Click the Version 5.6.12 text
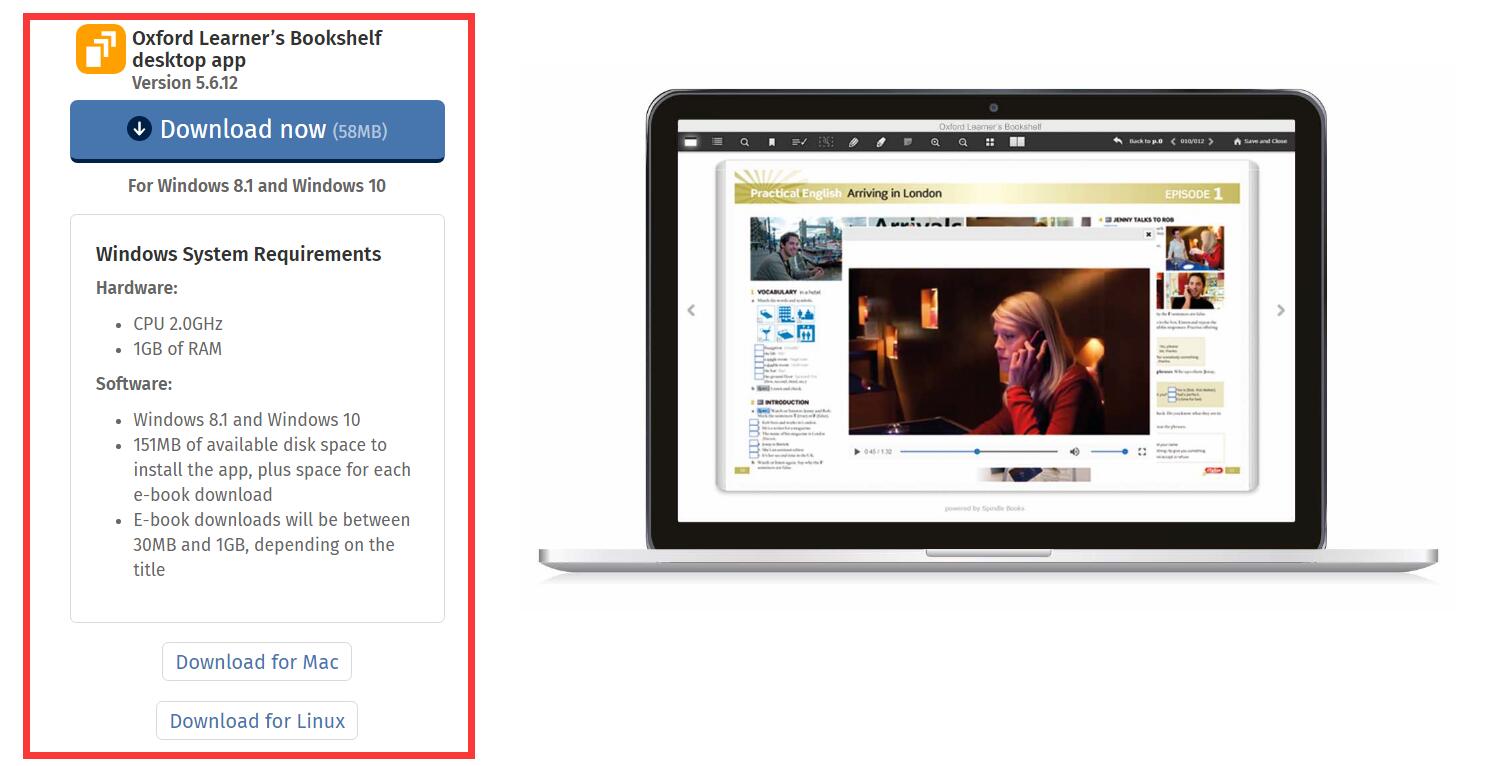This screenshot has width=1485, height=766. (185, 83)
